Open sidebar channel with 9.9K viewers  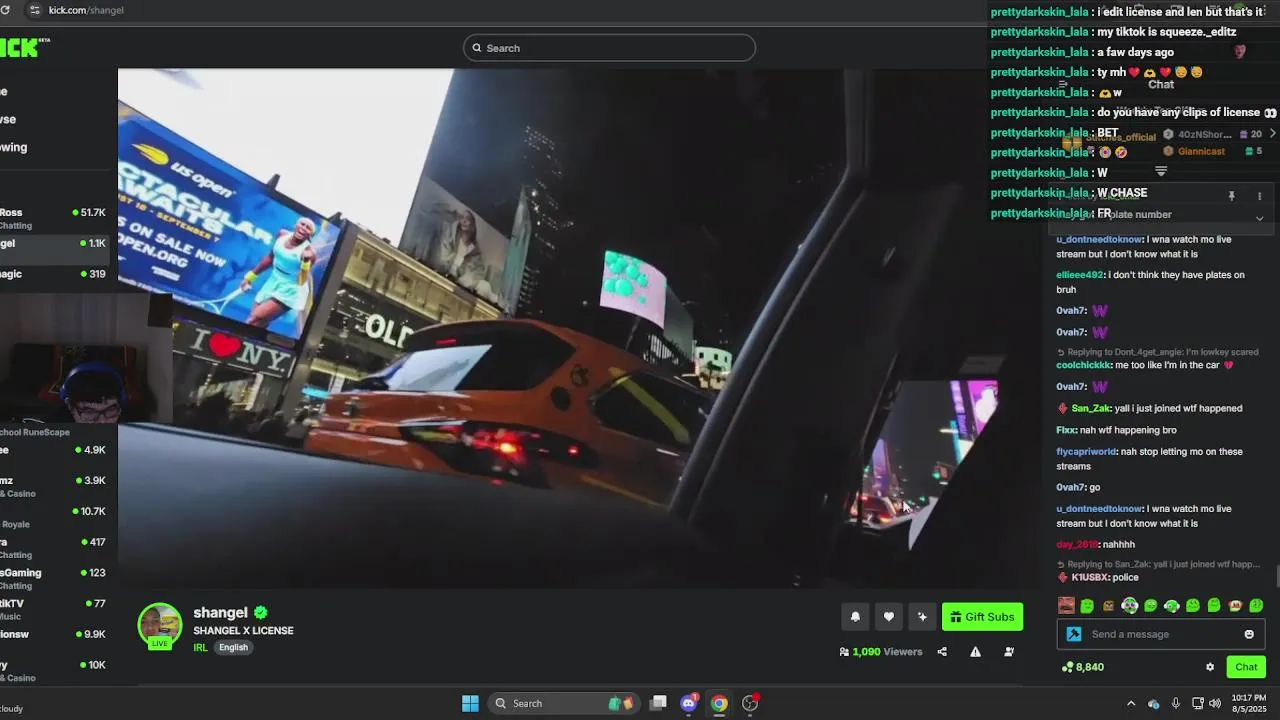(x=53, y=634)
